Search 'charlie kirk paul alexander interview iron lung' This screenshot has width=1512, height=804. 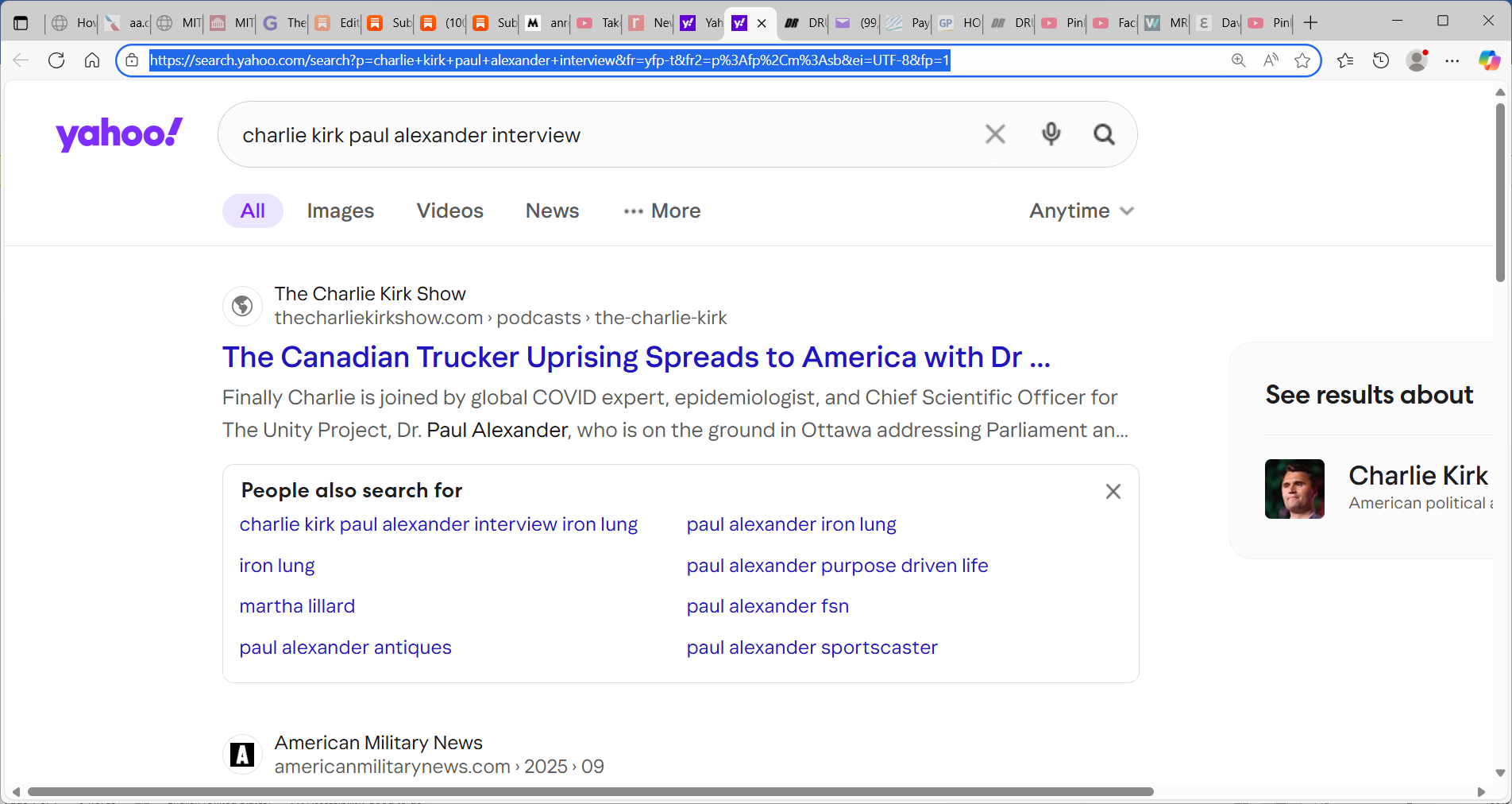438,524
